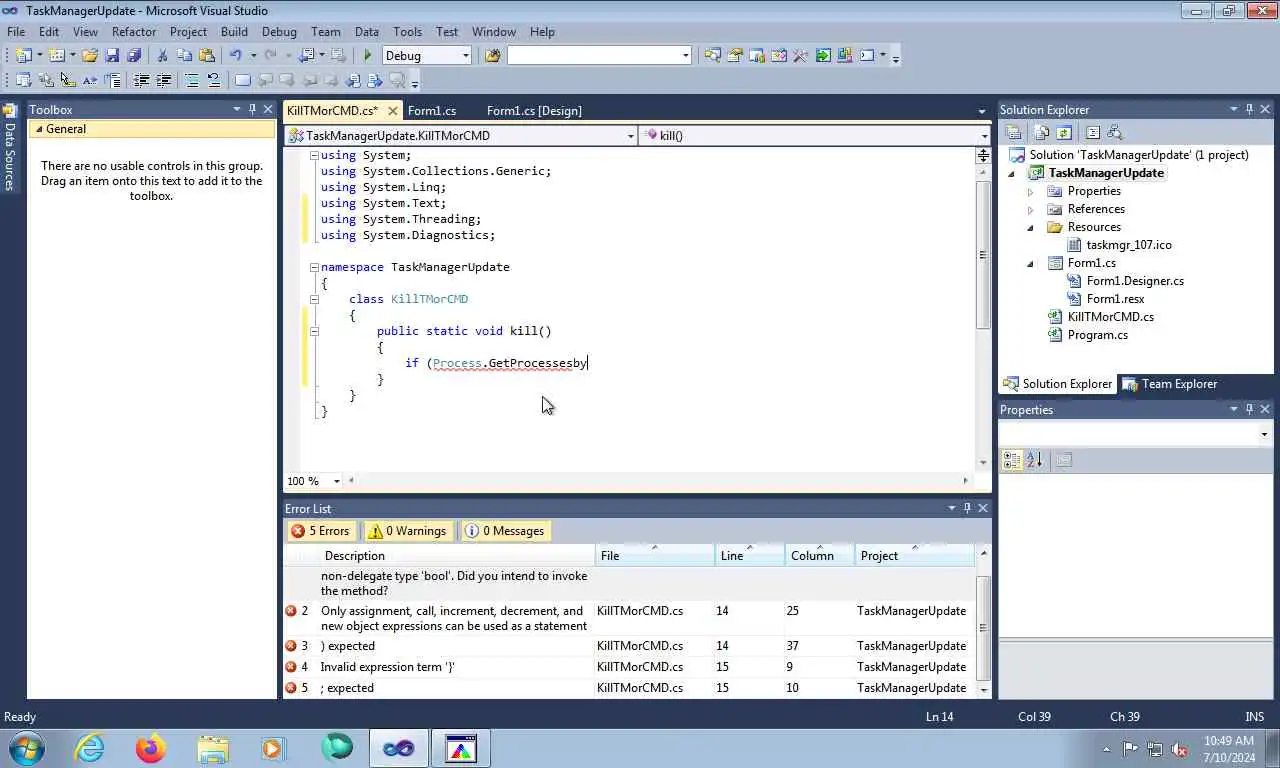Toggle the 0 Messages filter
The height and width of the screenshot is (768, 1280).
tap(505, 531)
